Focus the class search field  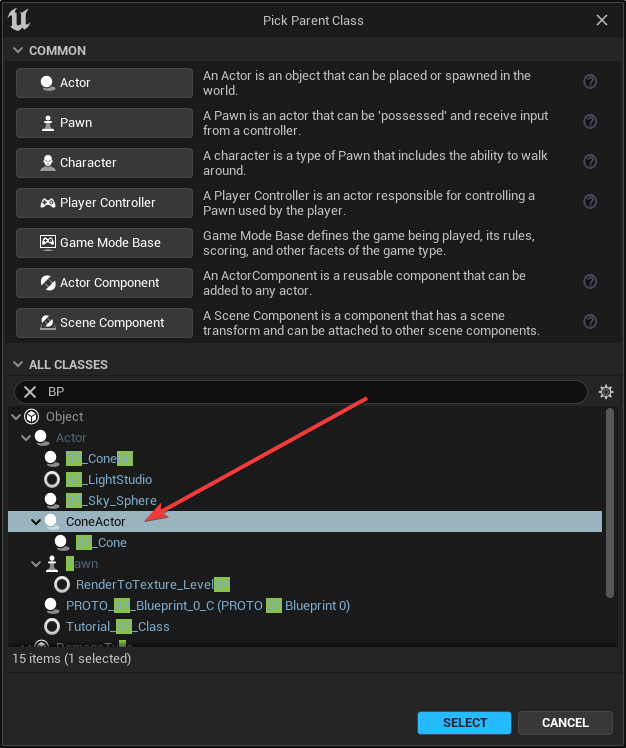pos(310,392)
